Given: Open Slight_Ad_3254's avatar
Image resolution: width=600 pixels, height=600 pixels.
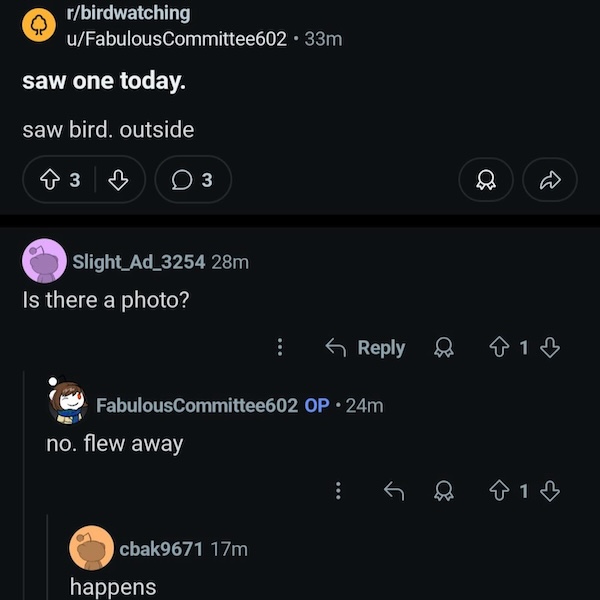Looking at the screenshot, I should 43,262.
